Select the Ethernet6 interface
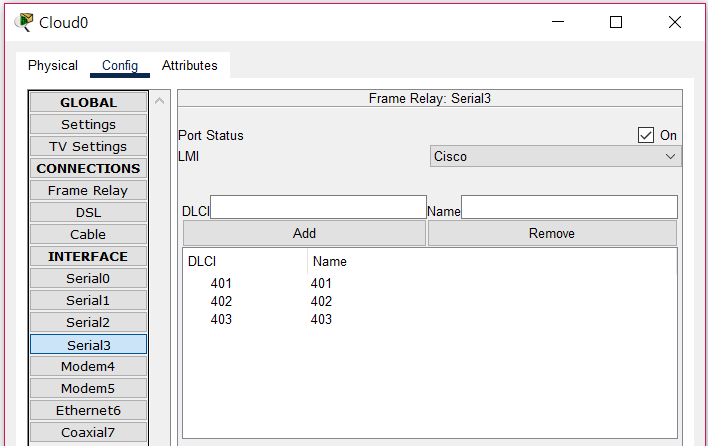Viewport: 708px width, 446px height. pos(88,411)
